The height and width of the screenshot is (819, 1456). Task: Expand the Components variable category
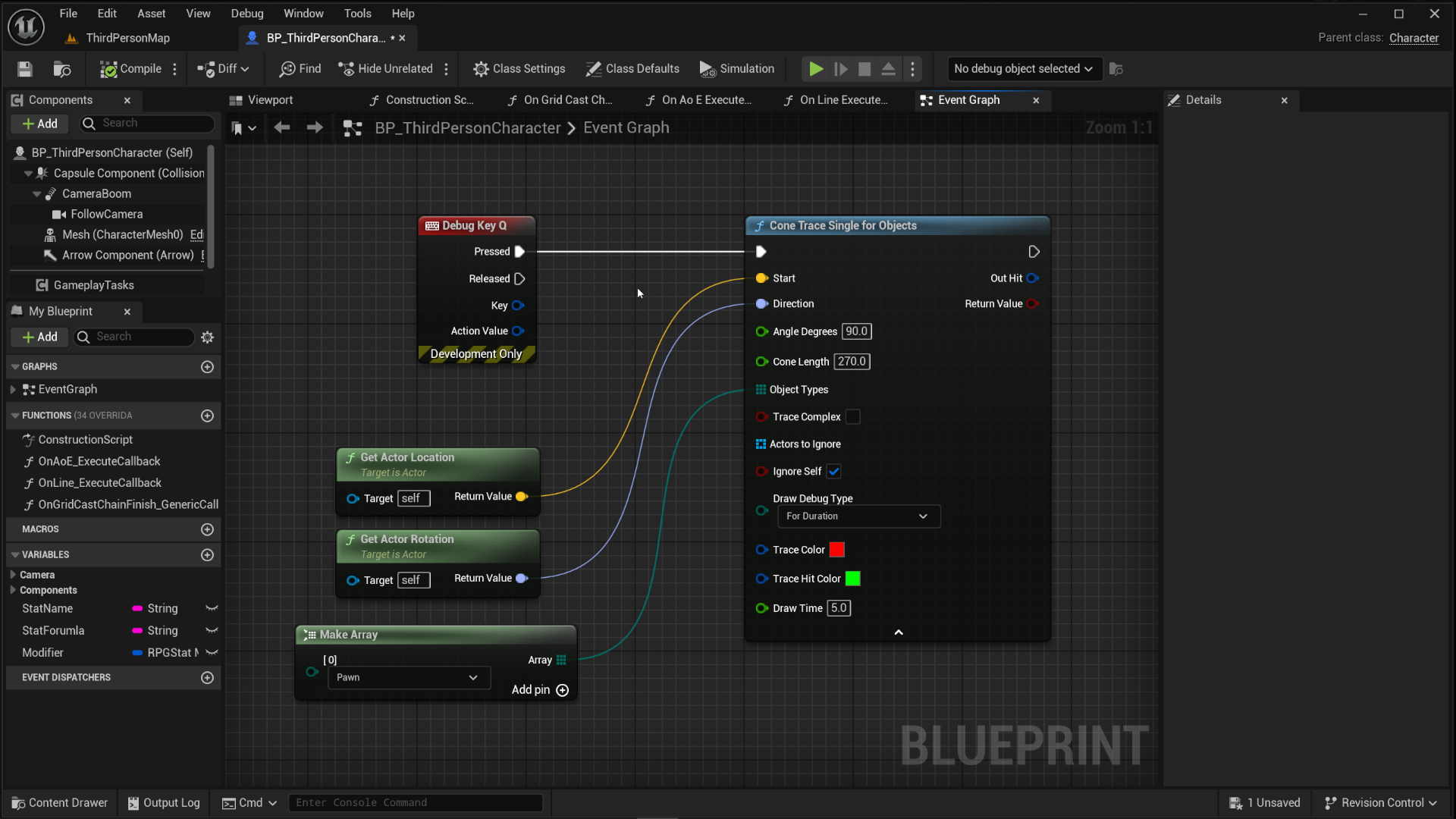13,590
